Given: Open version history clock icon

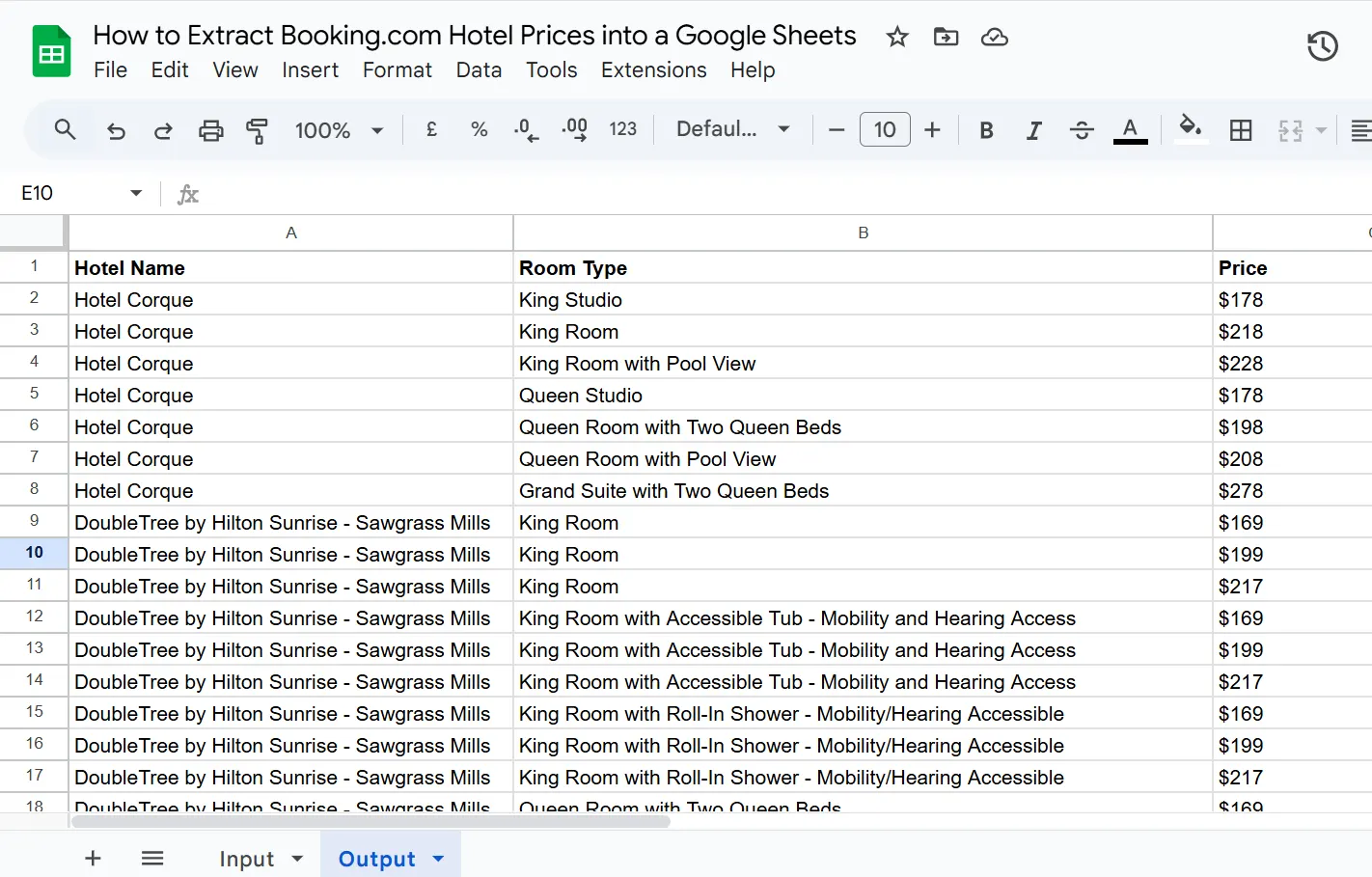Looking at the screenshot, I should point(1322,45).
